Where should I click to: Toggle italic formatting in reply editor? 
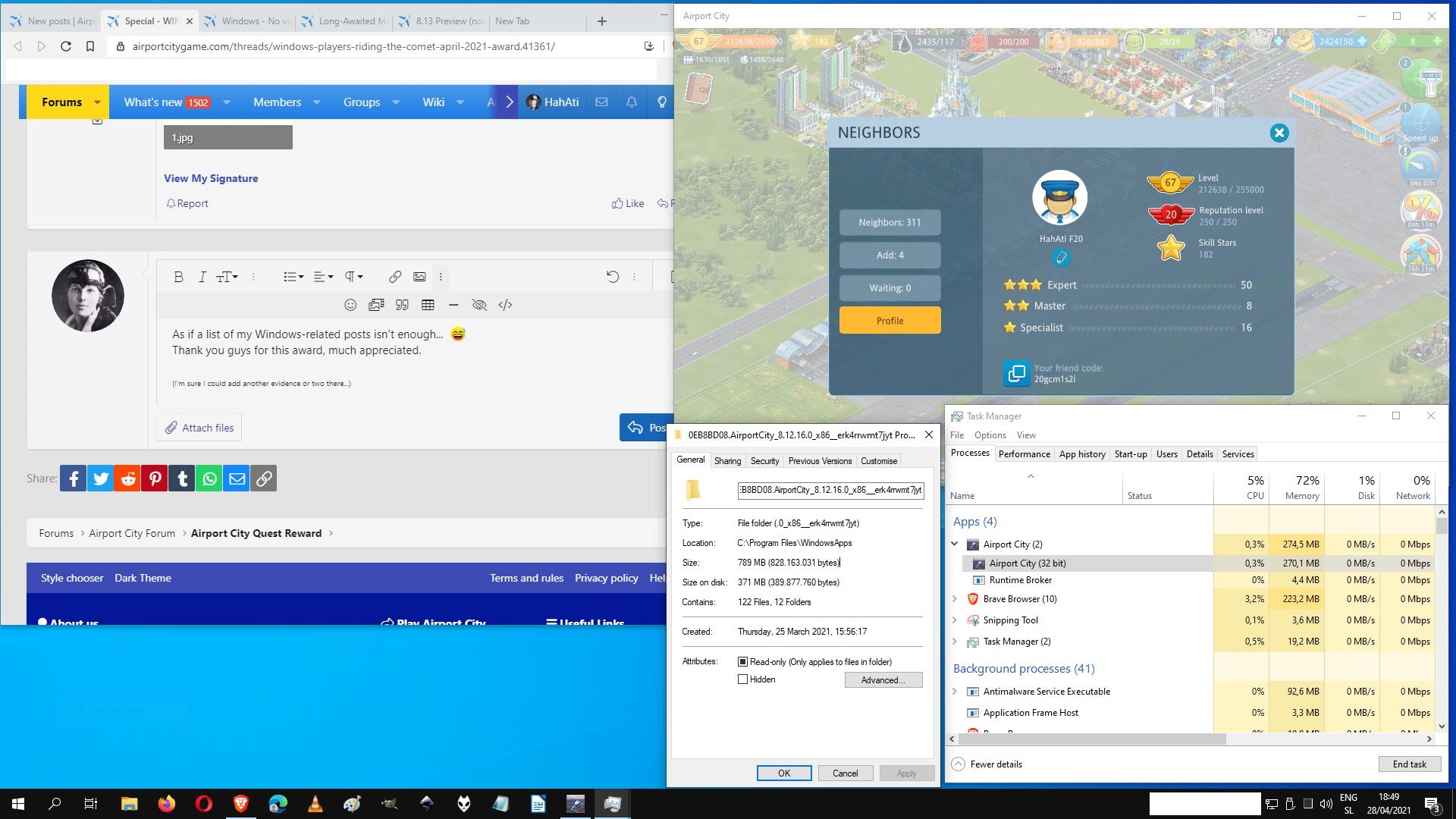pyautogui.click(x=202, y=277)
